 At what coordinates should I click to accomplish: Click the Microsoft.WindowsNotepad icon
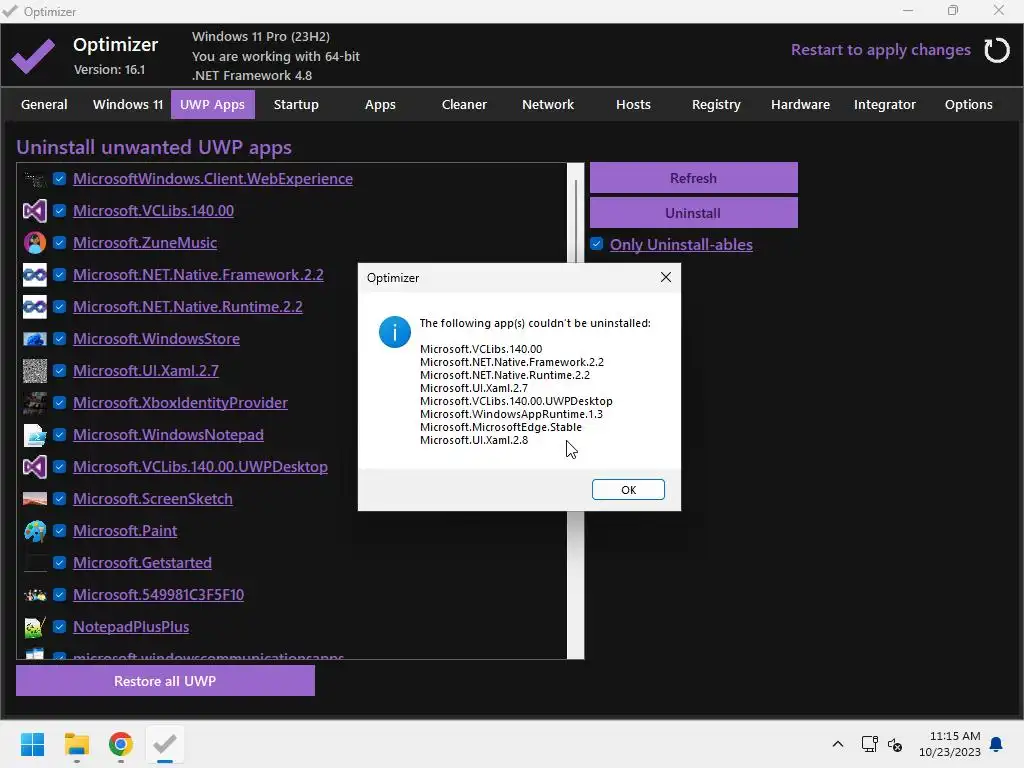pyautogui.click(x=35, y=435)
